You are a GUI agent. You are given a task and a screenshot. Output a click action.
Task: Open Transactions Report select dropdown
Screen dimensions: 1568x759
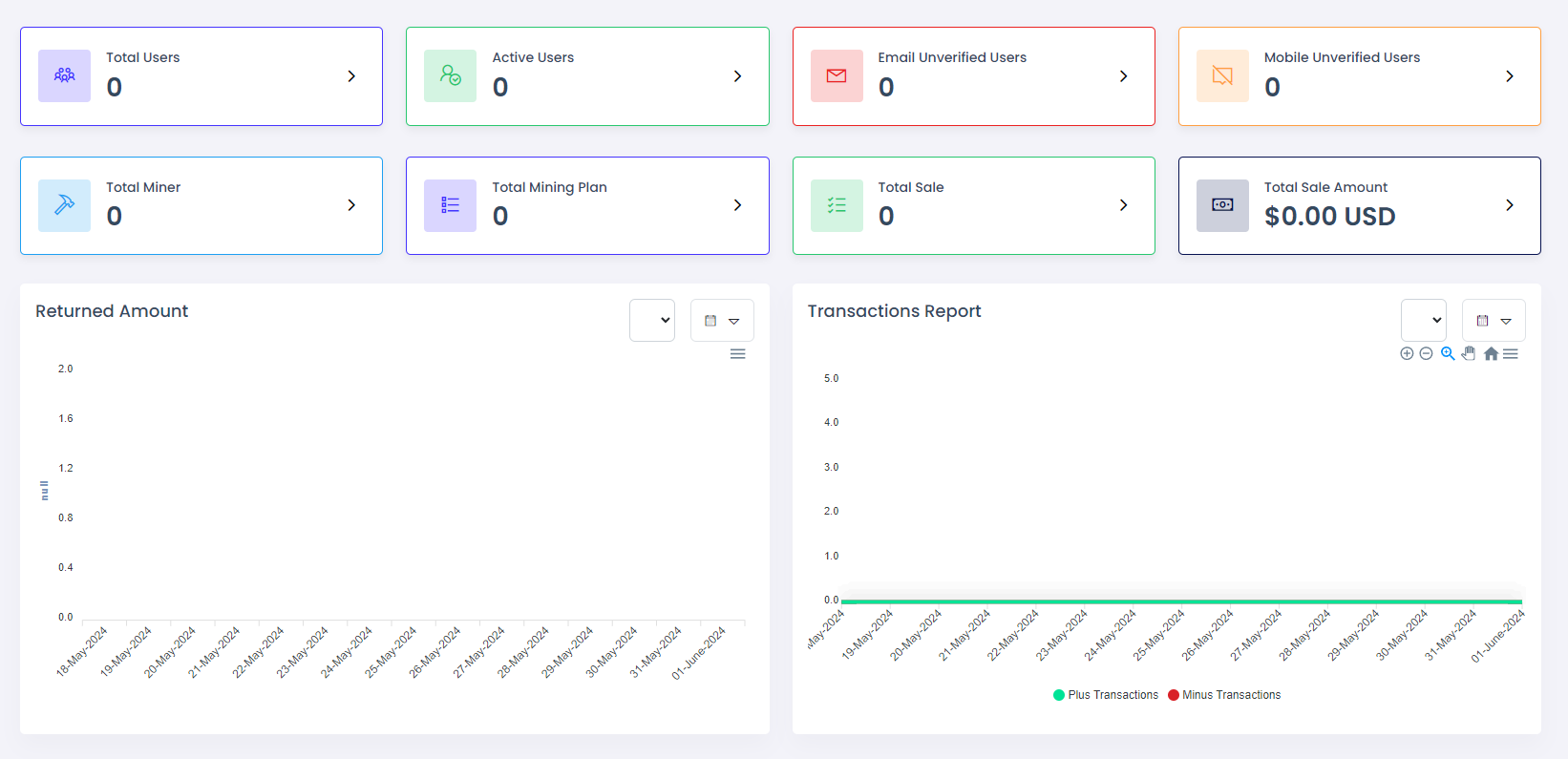click(1424, 321)
